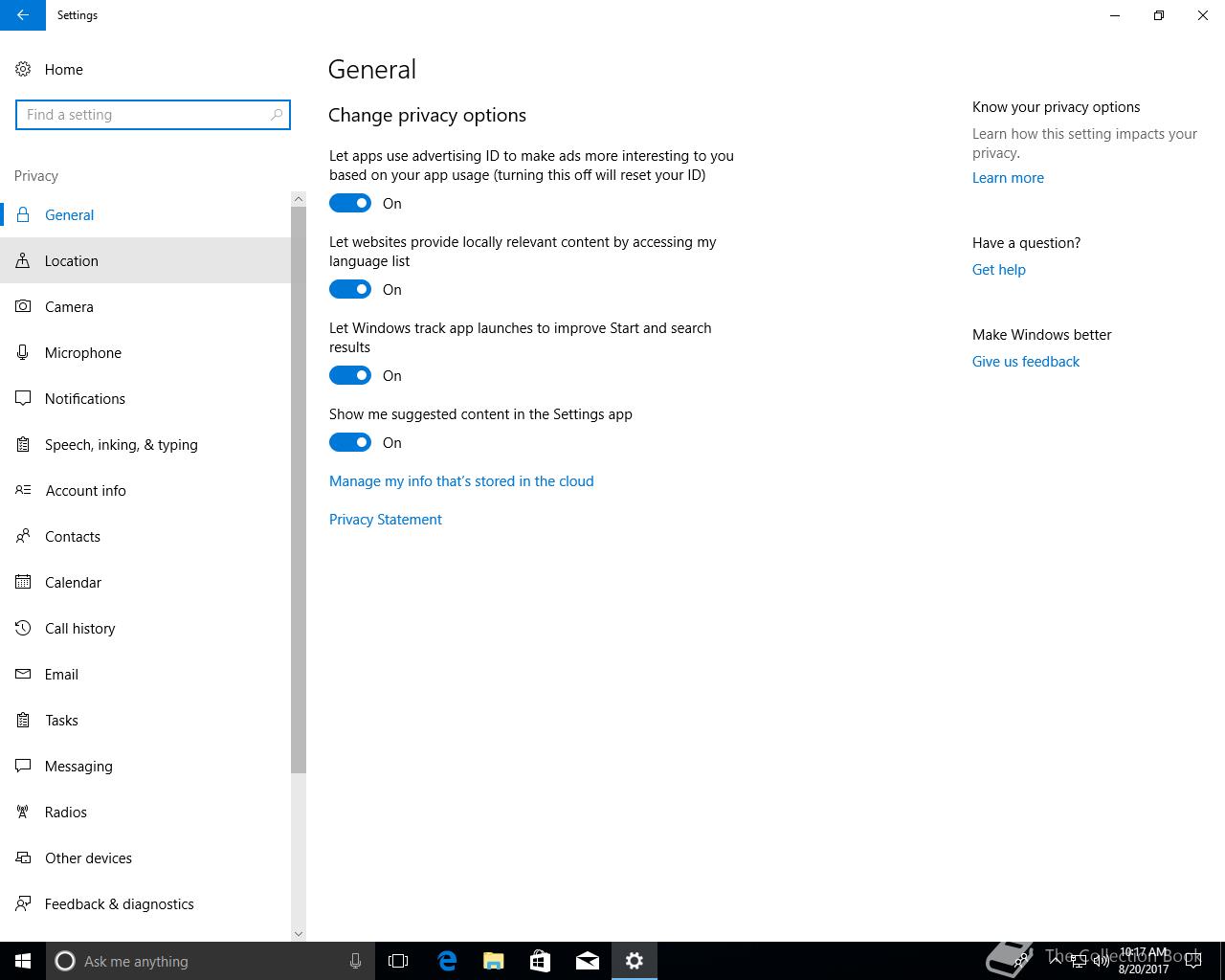Open Manage my info stored in cloud link
Viewport: 1225px width, 980px height.
coord(461,480)
